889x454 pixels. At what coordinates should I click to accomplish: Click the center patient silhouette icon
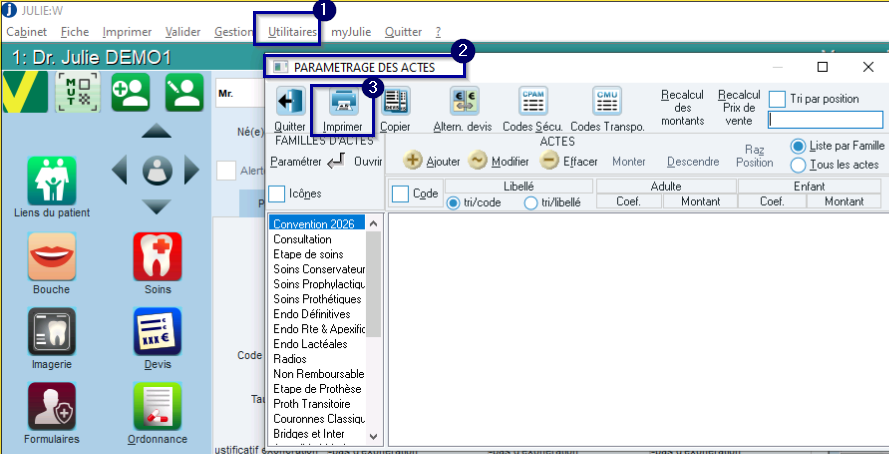pos(157,170)
